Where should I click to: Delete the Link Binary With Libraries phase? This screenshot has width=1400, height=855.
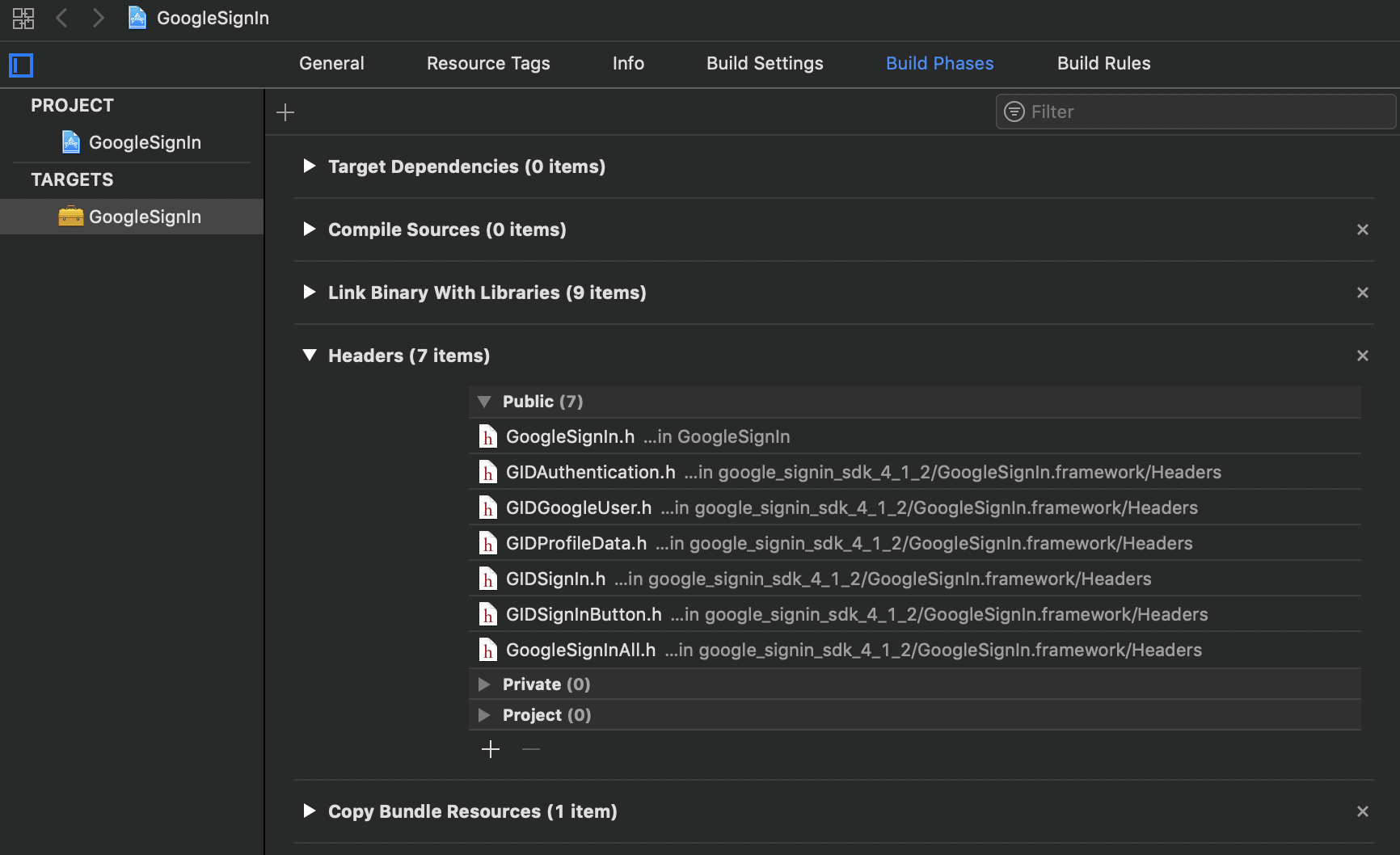1363,293
